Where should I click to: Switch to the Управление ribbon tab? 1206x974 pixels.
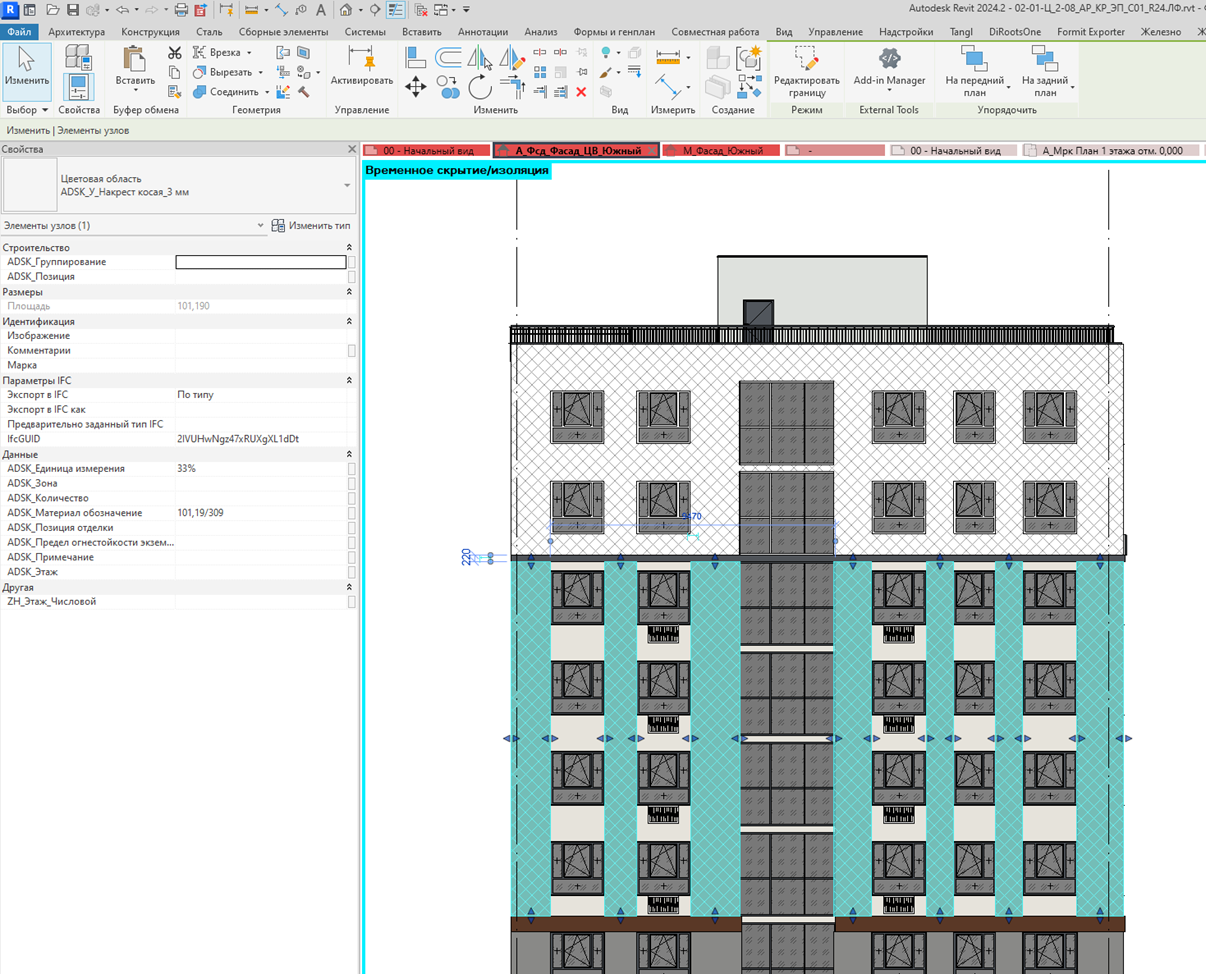pyautogui.click(x=836, y=32)
